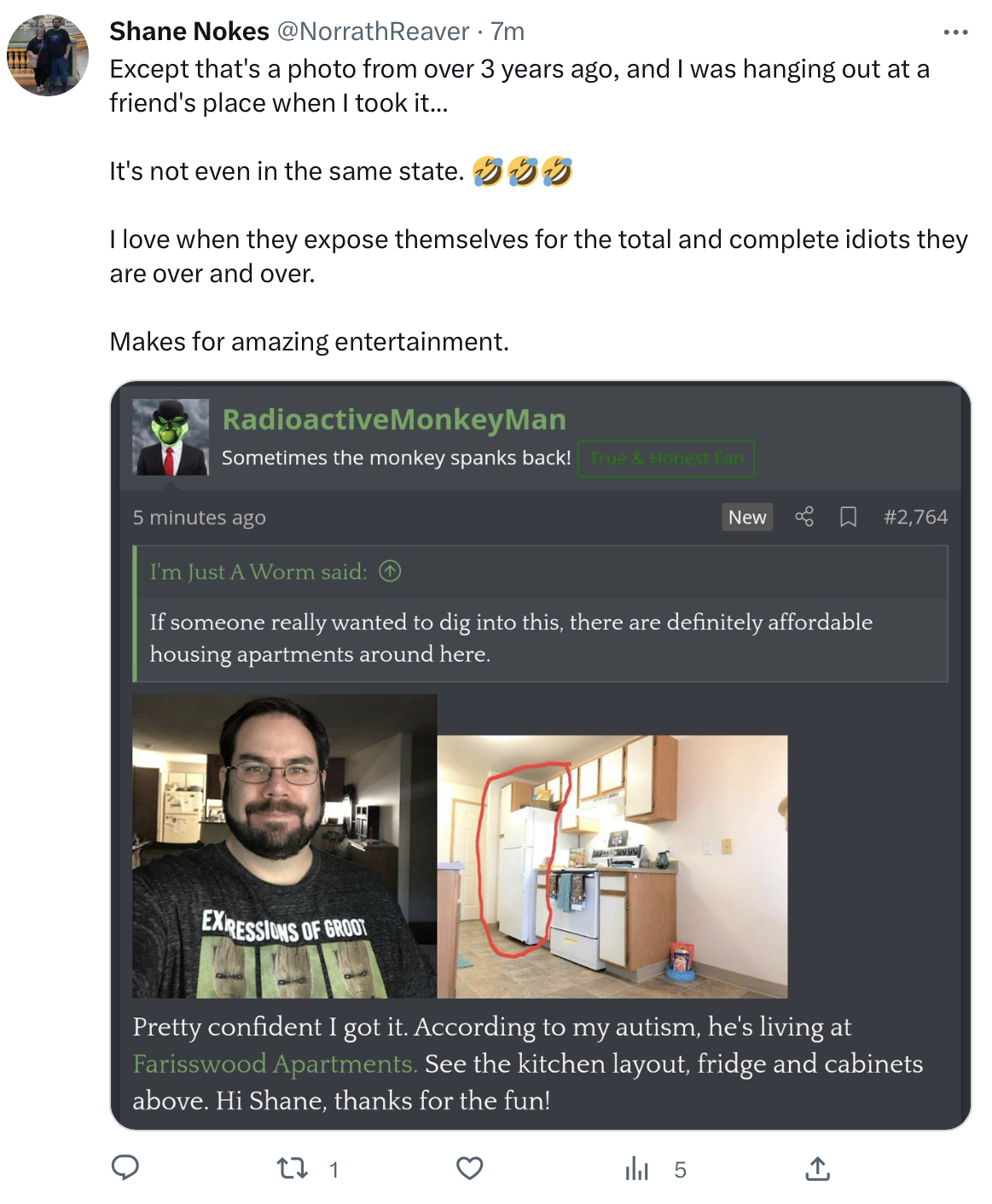
Task: Open the 7m timestamp permalink
Action: click(x=508, y=32)
